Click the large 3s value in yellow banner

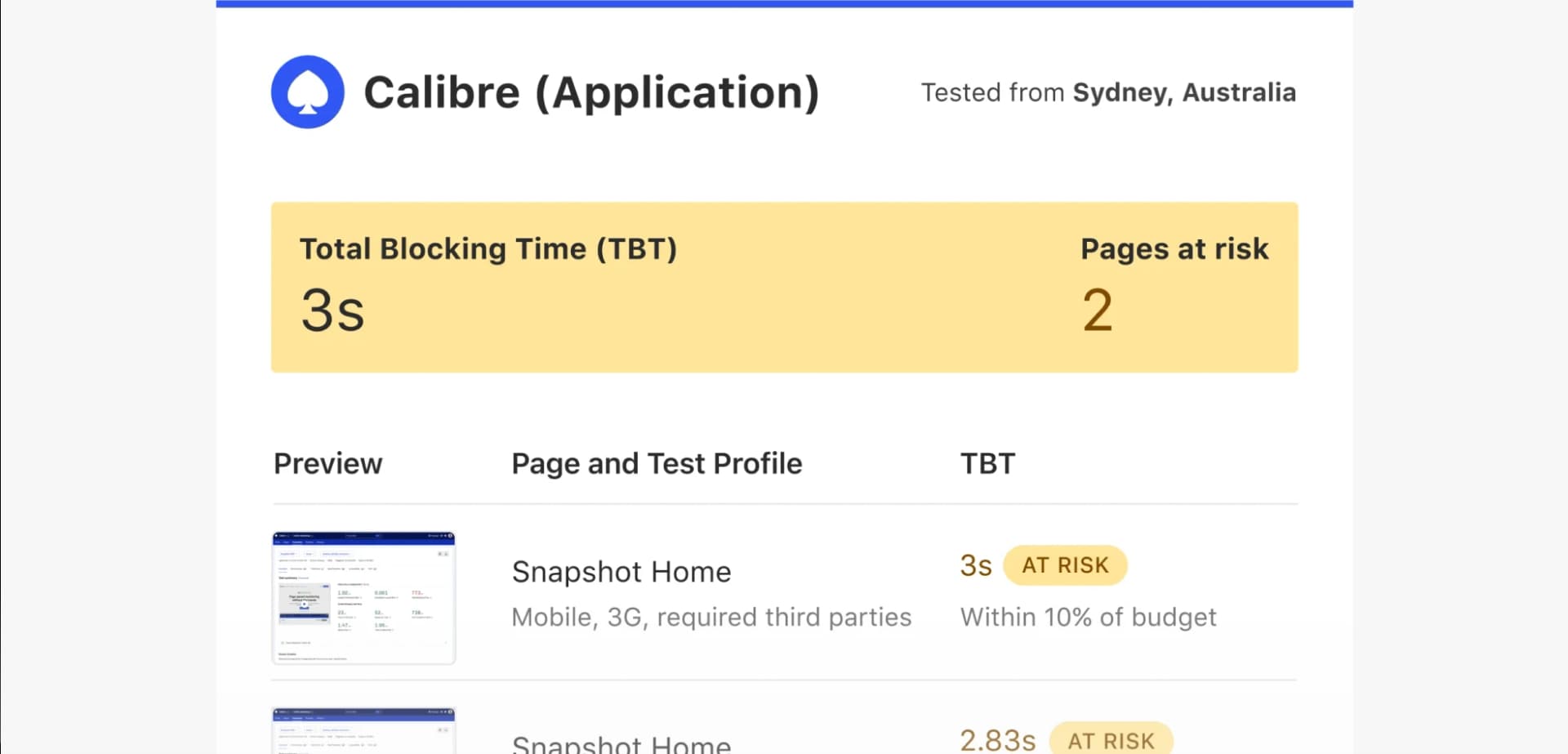(332, 311)
